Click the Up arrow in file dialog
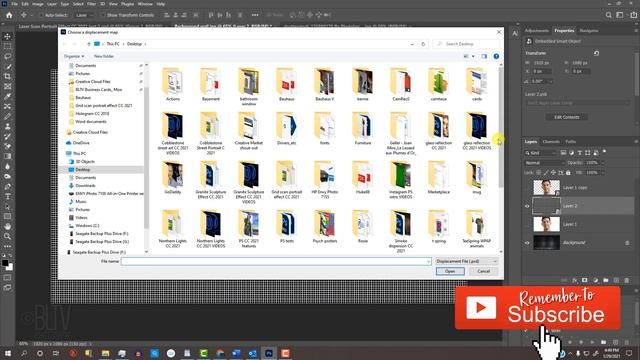This screenshot has height=360, width=640. click(89, 44)
